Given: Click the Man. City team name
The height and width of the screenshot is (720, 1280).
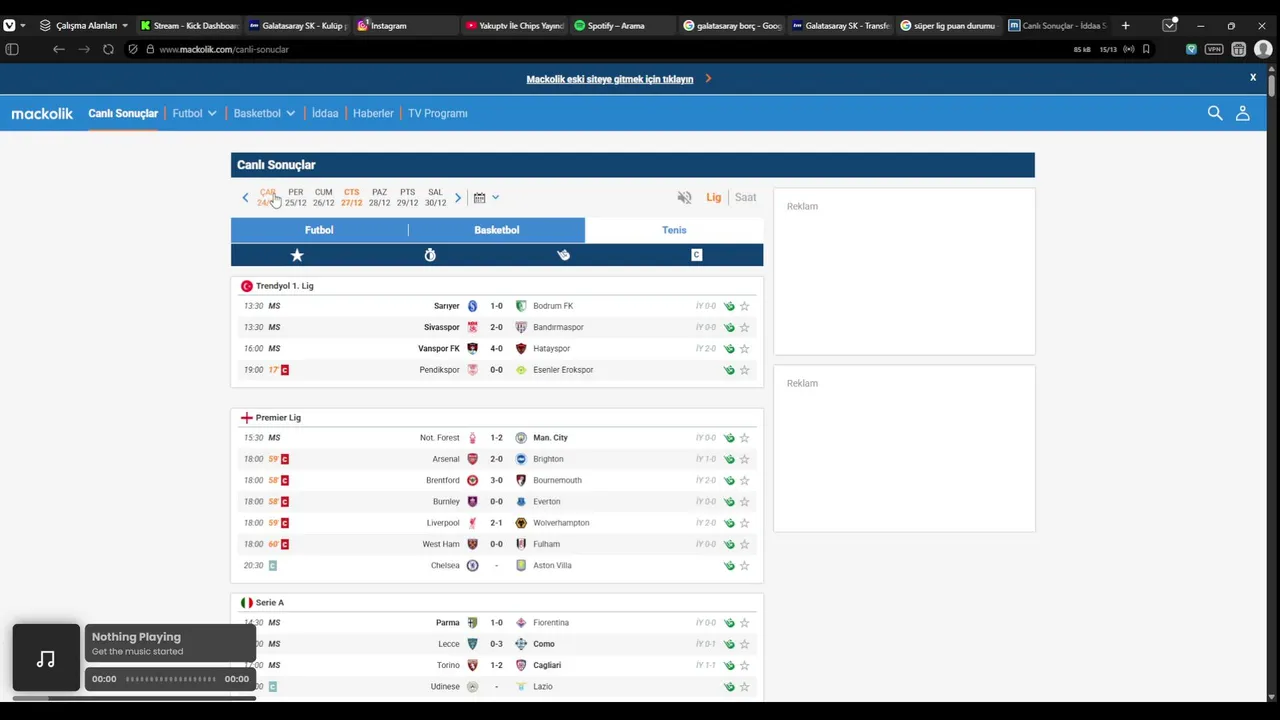Looking at the screenshot, I should (x=550, y=438).
